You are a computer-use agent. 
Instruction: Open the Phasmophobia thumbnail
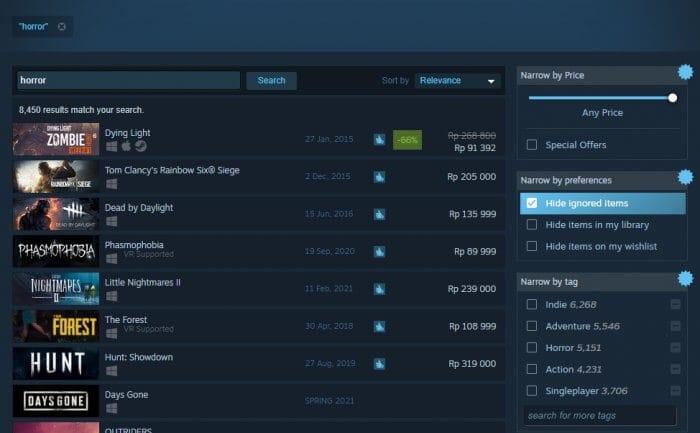pos(56,251)
